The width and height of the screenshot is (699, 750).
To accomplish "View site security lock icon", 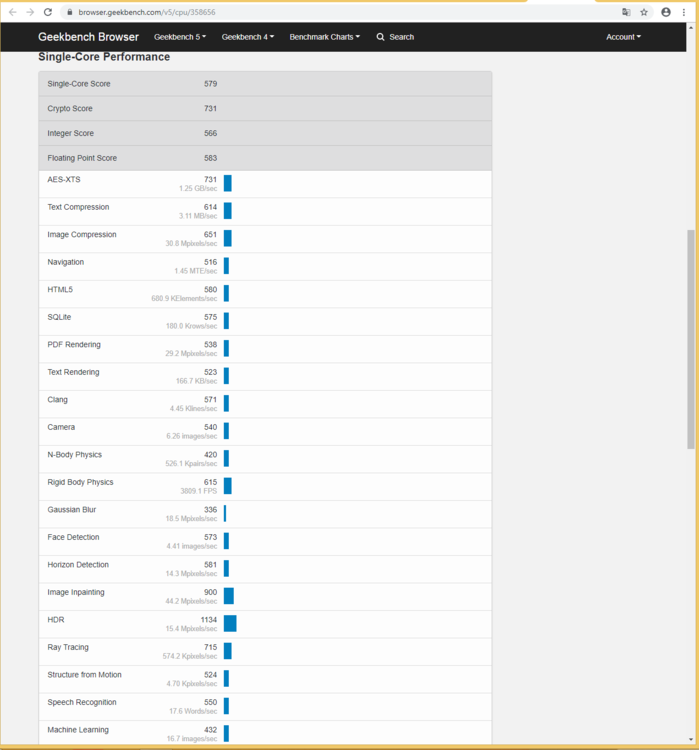I will tap(70, 12).
